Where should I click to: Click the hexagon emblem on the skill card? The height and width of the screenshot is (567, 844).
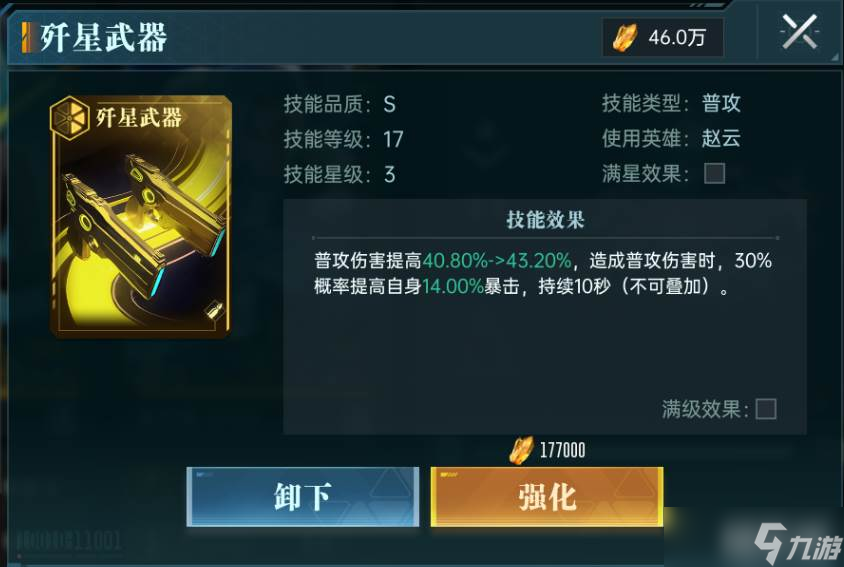coord(69,117)
